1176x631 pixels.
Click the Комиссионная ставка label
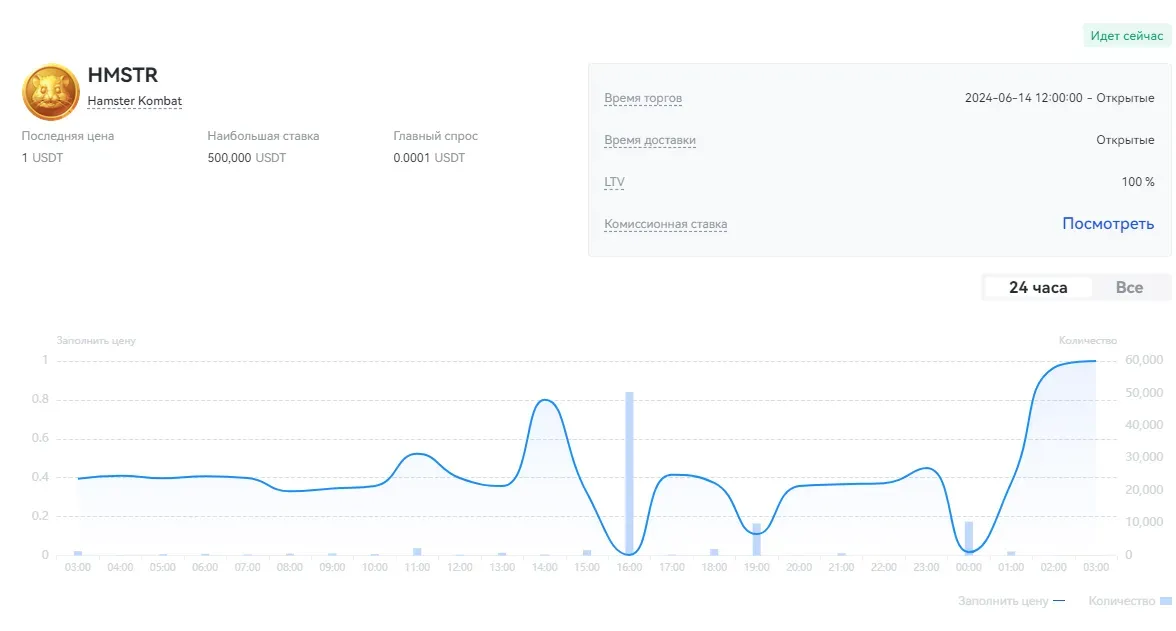pyautogui.click(x=666, y=224)
